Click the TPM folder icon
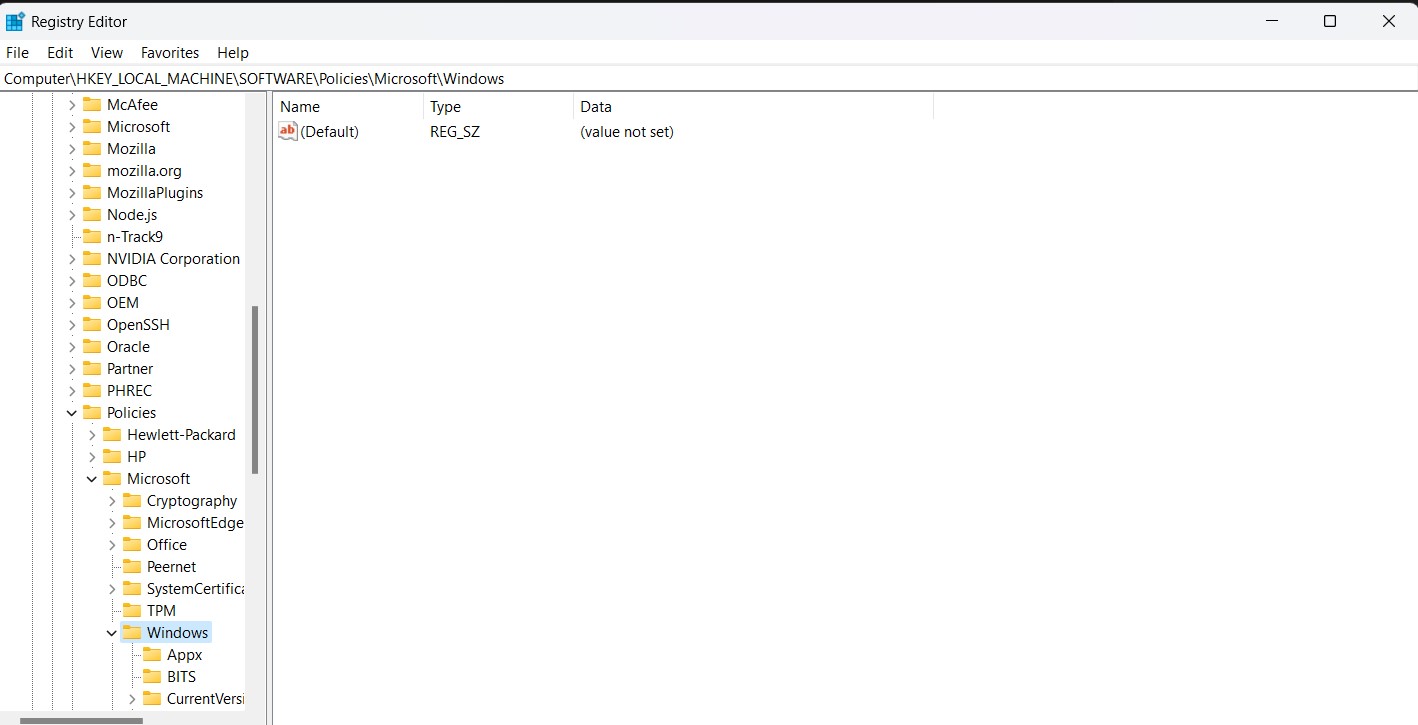Image resolution: width=1418 pixels, height=725 pixels. pyautogui.click(x=133, y=610)
